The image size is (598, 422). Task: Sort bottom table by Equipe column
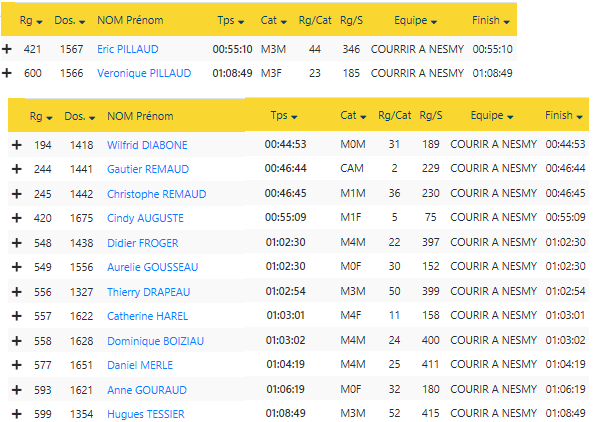pos(492,115)
